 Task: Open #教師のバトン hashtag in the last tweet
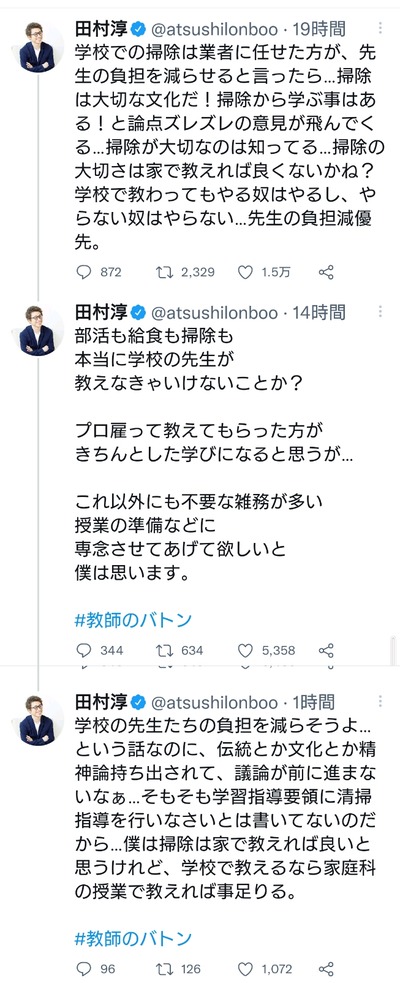click(x=133, y=938)
